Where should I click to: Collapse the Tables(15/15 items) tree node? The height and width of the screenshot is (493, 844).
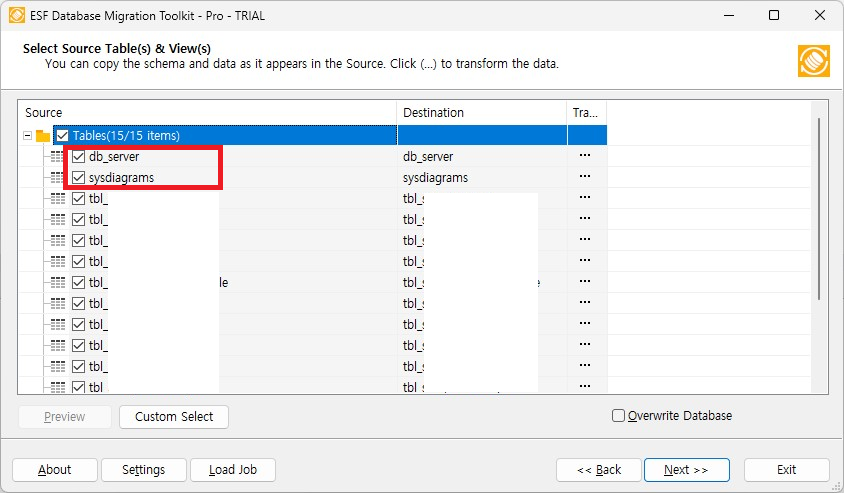27,136
